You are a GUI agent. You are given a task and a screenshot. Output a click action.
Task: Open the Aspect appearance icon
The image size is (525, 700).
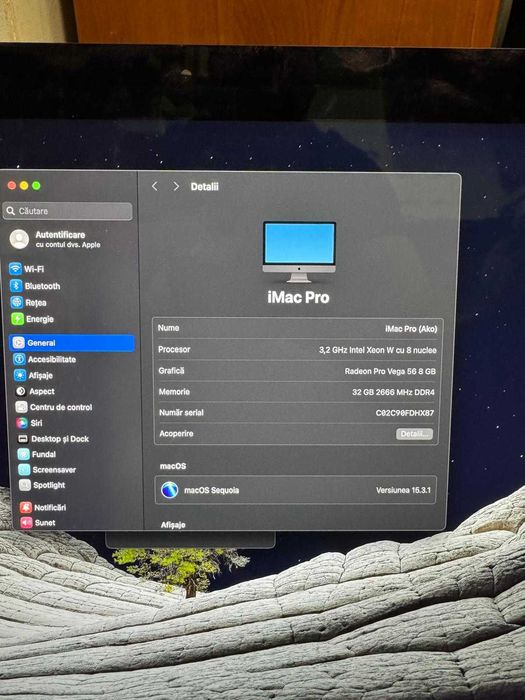pos(21,391)
